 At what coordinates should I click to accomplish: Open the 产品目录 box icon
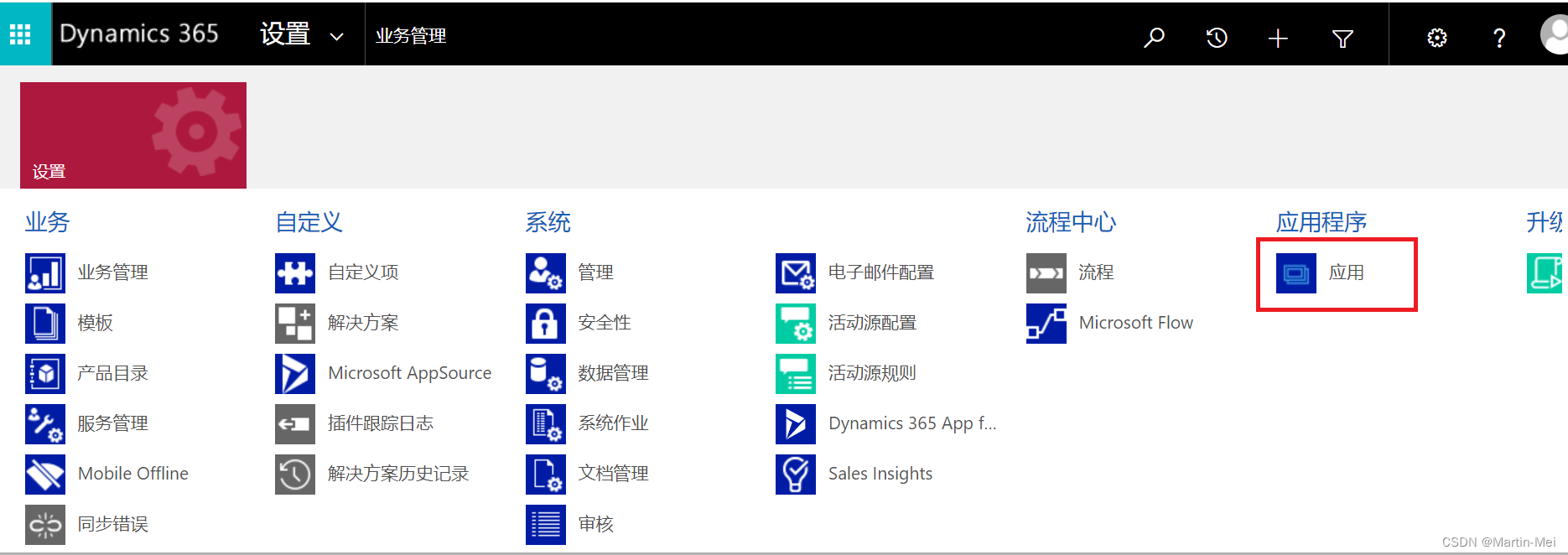pos(45,374)
